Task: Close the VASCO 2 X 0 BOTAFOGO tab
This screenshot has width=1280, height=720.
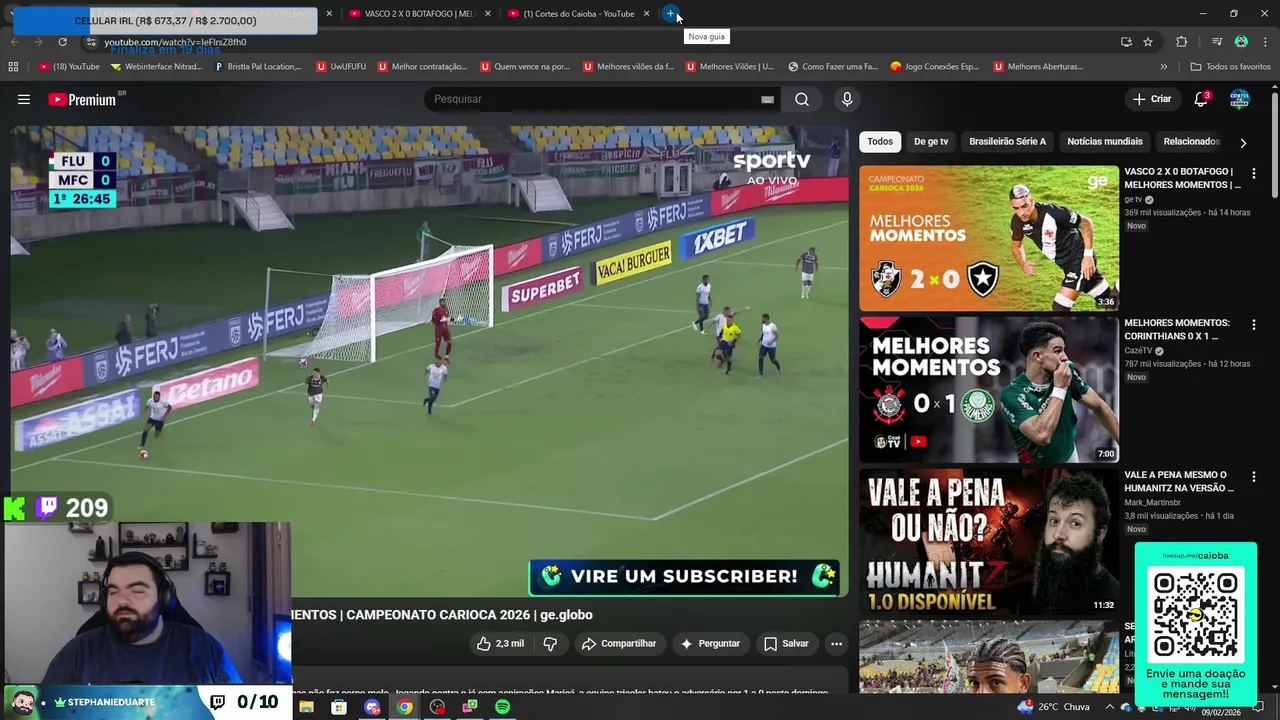Action: point(488,14)
